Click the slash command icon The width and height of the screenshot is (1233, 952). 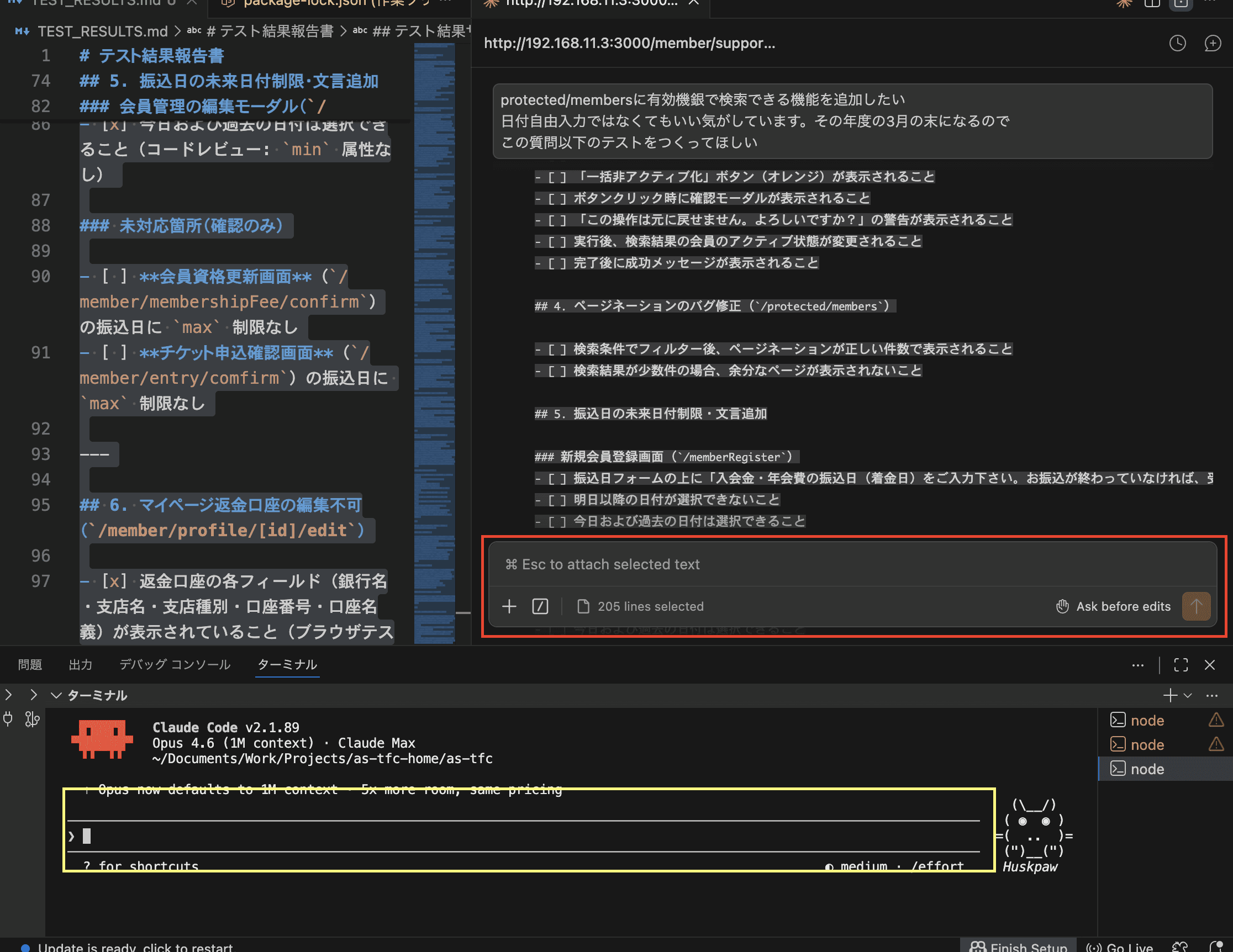point(540,606)
